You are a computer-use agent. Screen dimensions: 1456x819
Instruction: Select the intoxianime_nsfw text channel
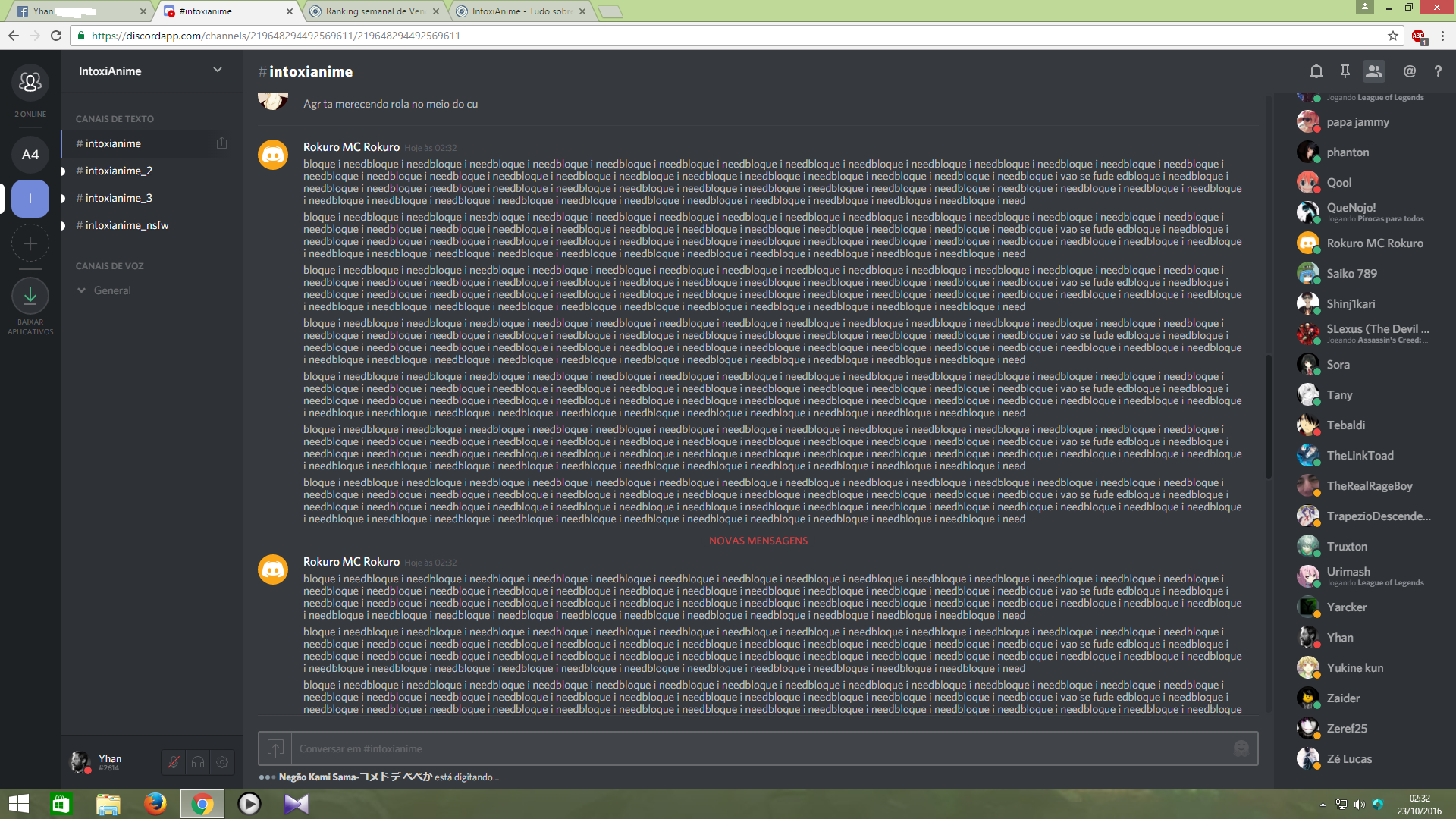(127, 225)
